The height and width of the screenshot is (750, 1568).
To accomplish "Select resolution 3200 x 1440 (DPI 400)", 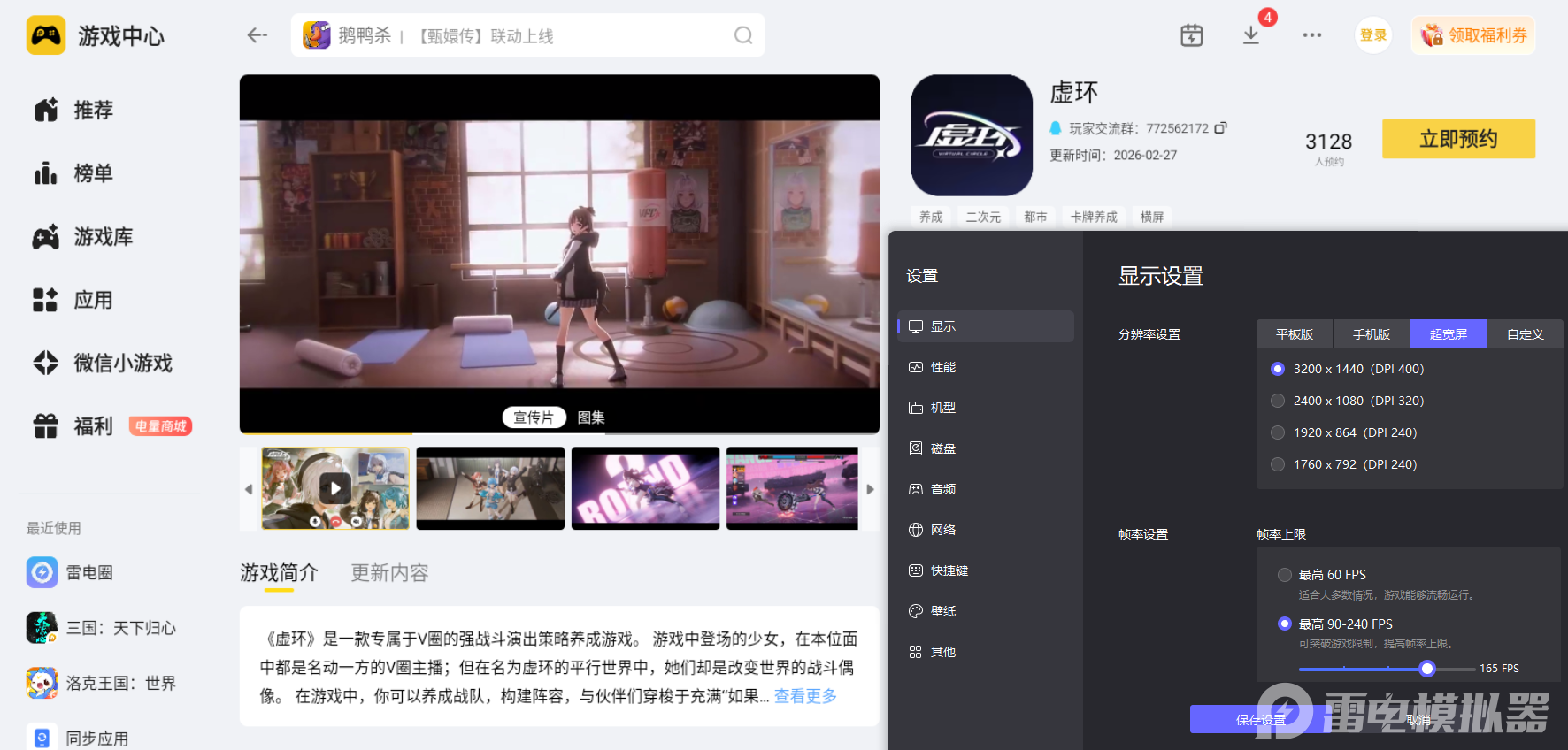I will pos(1278,369).
